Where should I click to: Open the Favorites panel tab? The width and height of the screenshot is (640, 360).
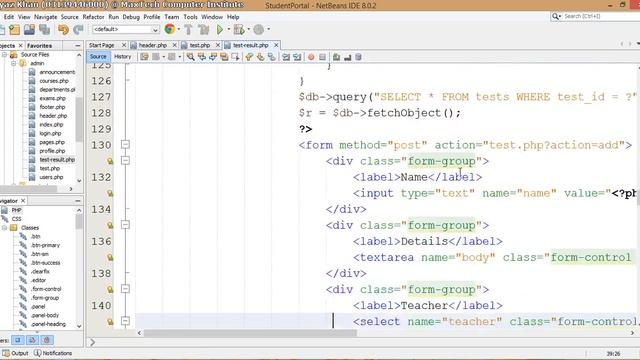[x=40, y=46]
